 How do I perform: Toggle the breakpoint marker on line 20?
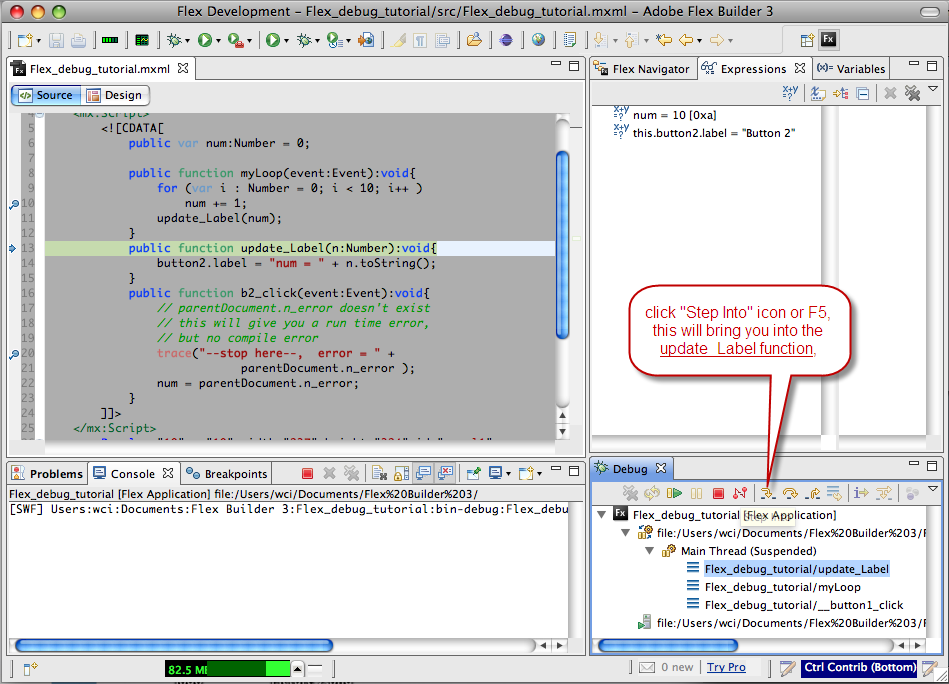[14, 353]
